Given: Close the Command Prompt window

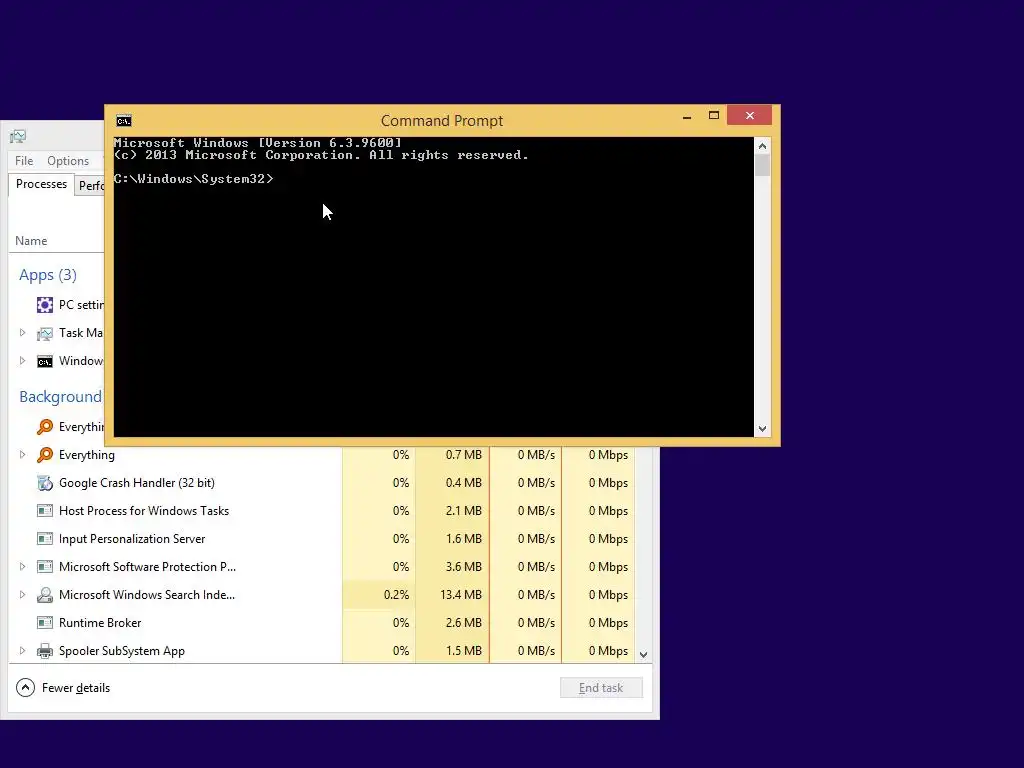Looking at the screenshot, I should (750, 116).
